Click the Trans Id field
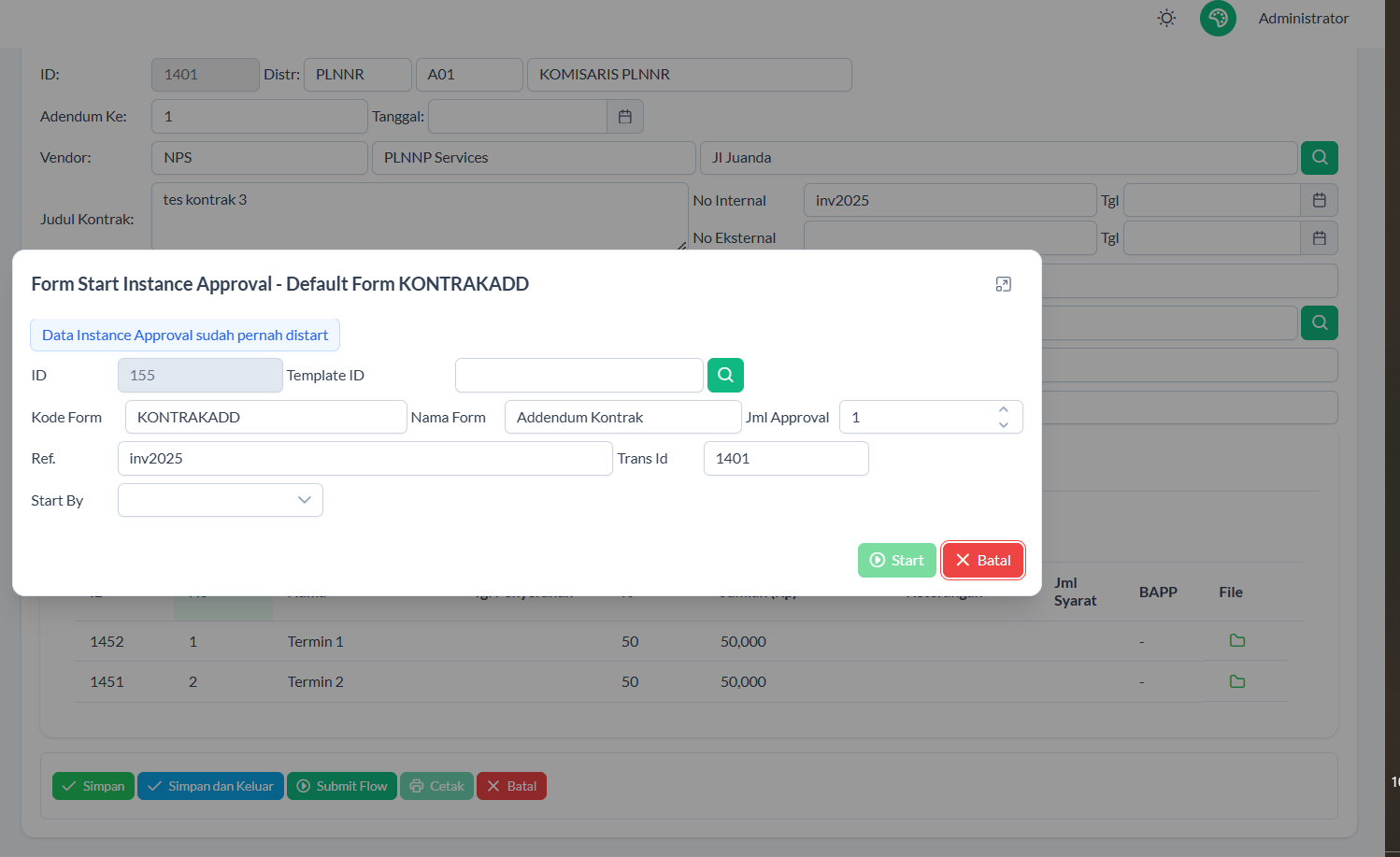Screen dimensions: 1400x857 (785, 459)
